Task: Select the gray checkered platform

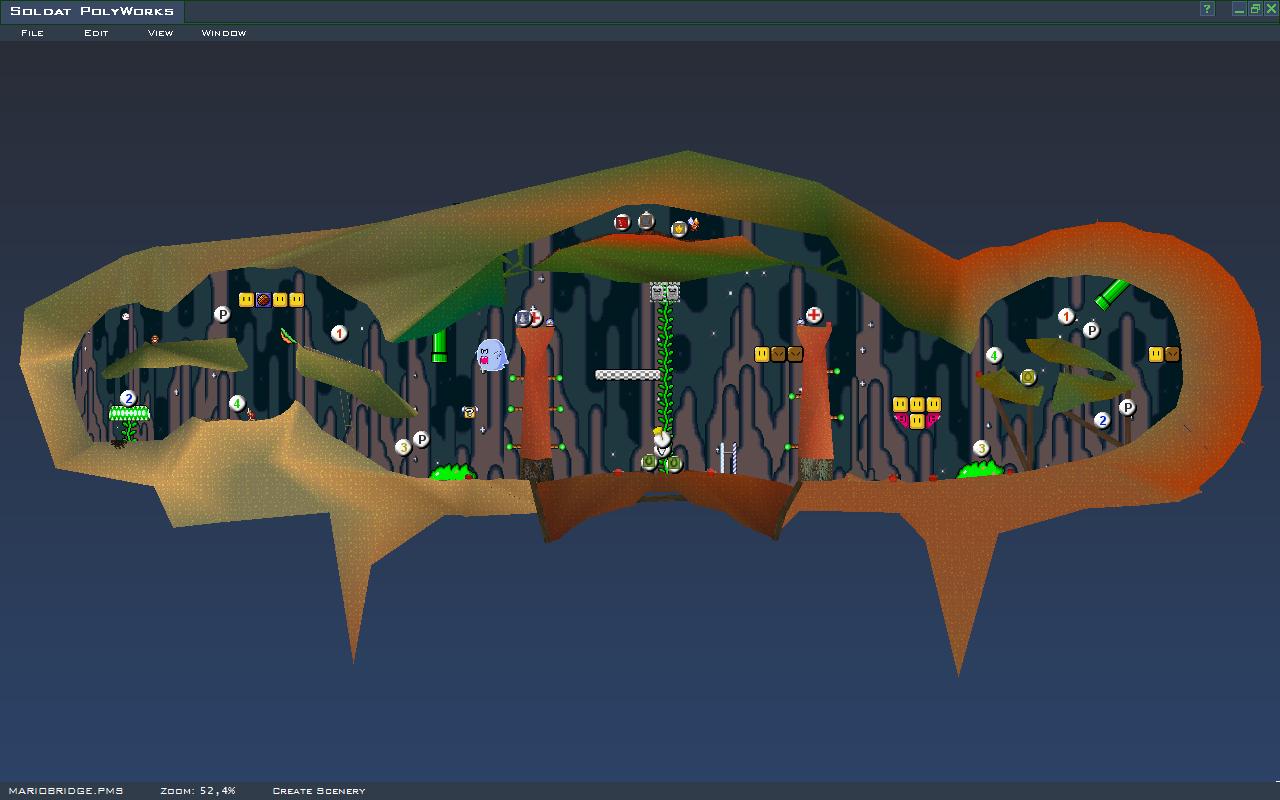Action: pyautogui.click(x=628, y=375)
